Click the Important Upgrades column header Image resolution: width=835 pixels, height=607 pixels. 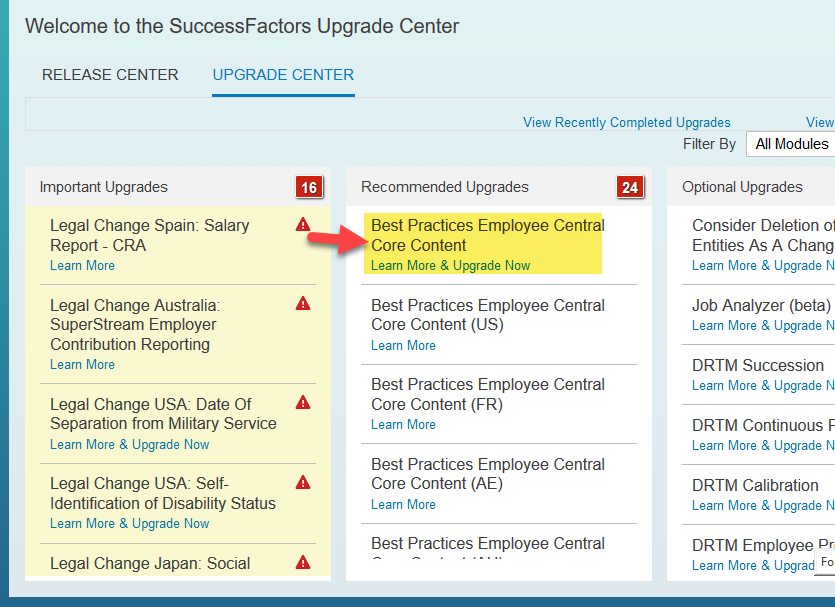(x=103, y=187)
